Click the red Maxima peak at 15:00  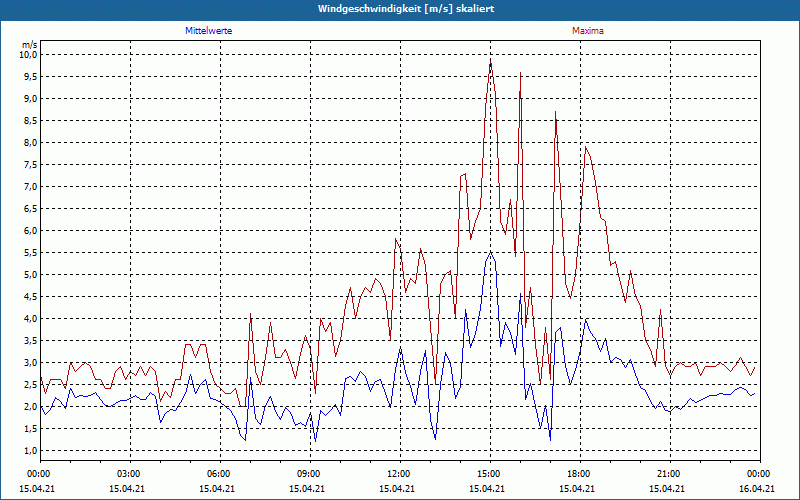(491, 62)
